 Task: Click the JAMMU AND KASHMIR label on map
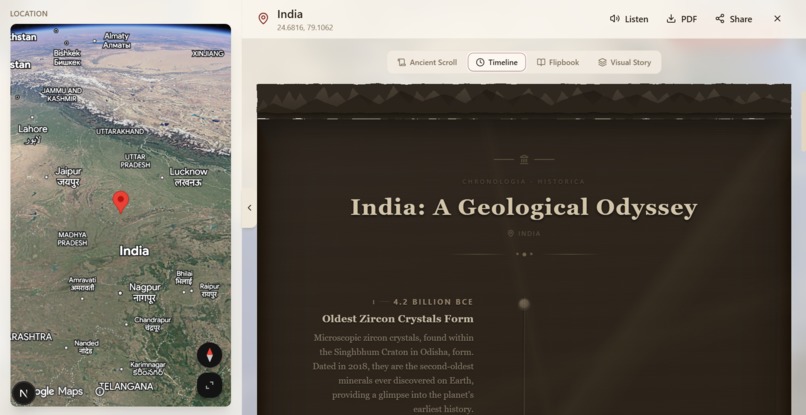[x=62, y=95]
